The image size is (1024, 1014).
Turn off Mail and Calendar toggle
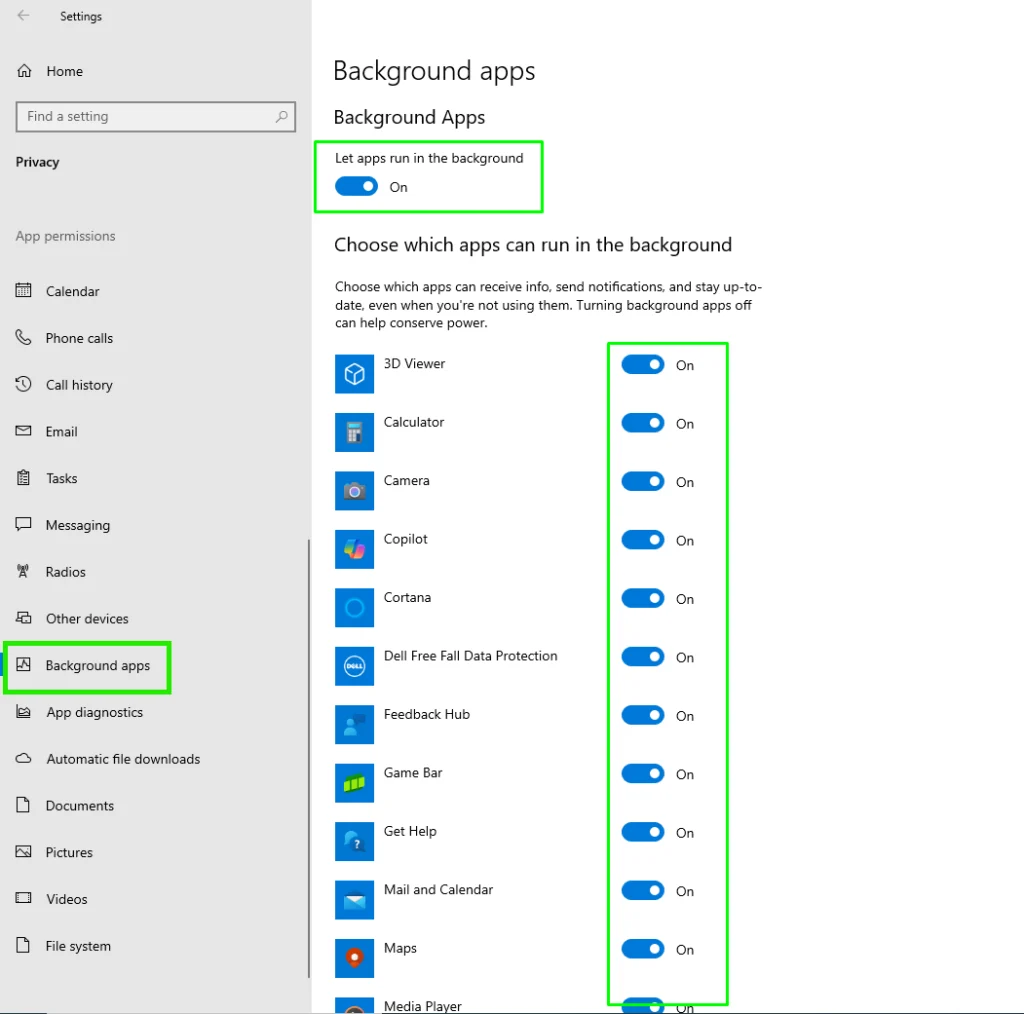point(643,891)
